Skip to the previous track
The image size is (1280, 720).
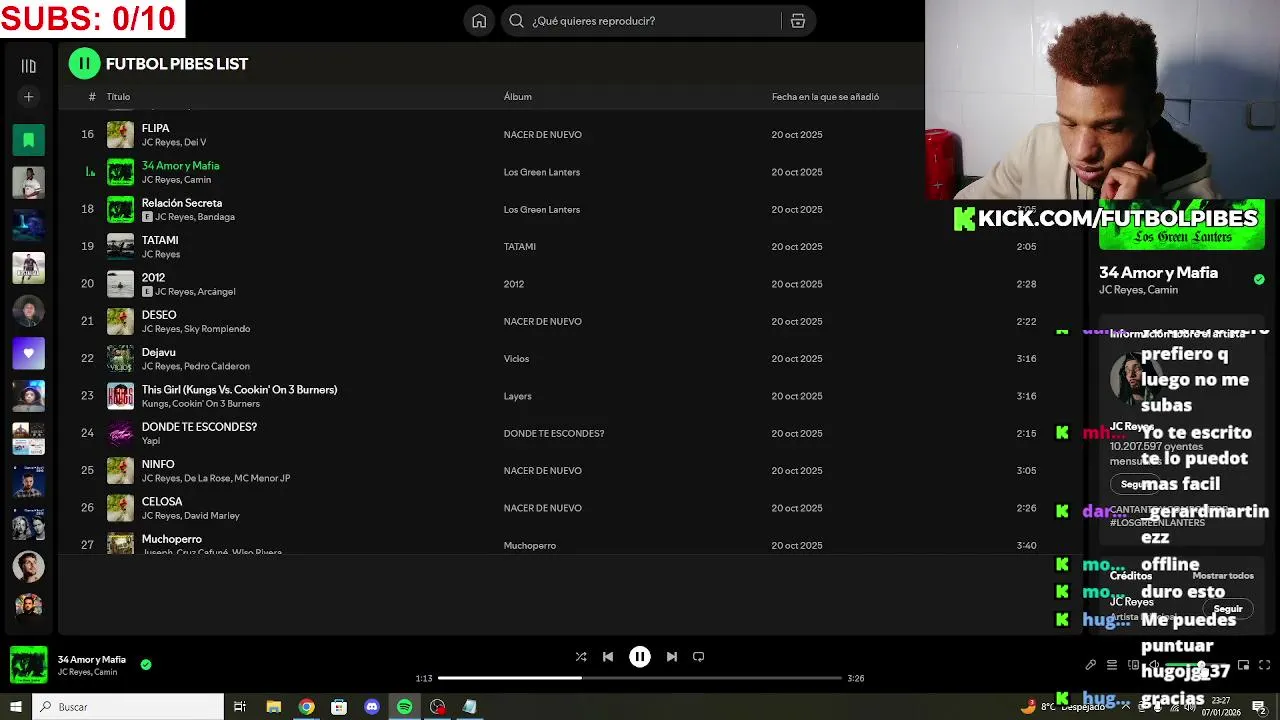(x=608, y=657)
